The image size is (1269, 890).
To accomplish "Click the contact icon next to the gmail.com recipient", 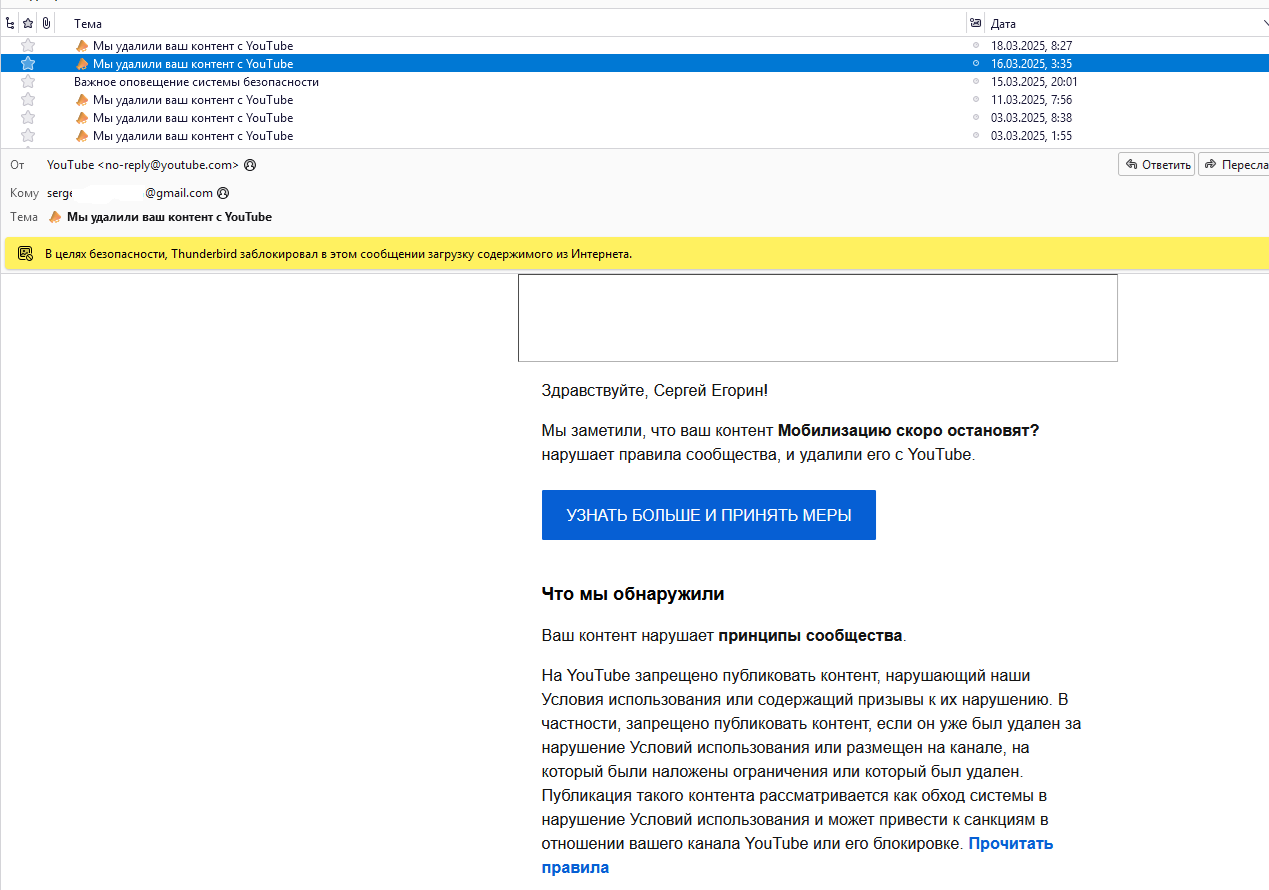I will pyautogui.click(x=224, y=193).
